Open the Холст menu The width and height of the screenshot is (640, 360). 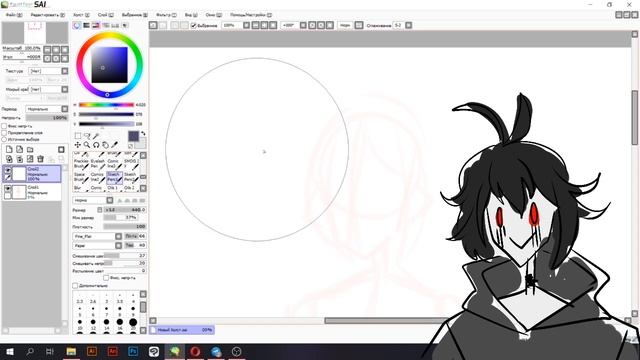81,15
